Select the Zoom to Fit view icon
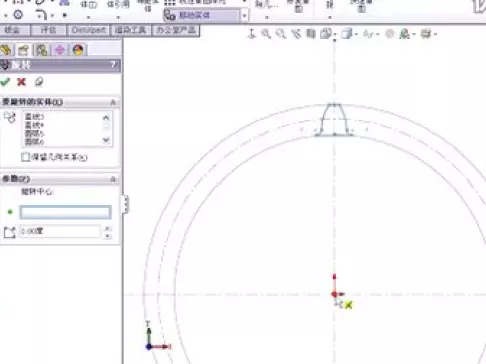The height and width of the screenshot is (364, 486). tap(266, 34)
